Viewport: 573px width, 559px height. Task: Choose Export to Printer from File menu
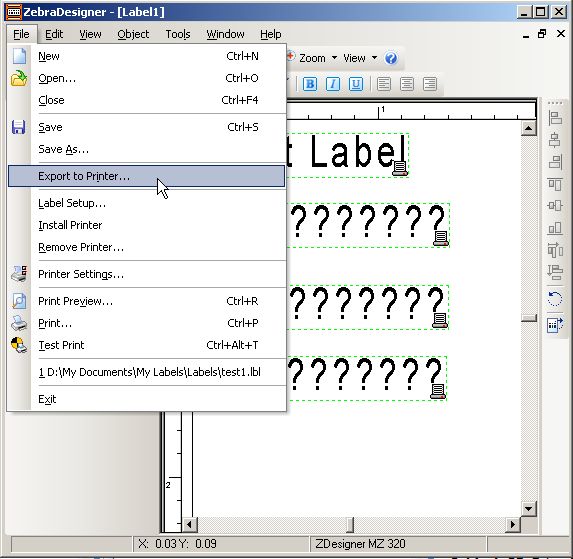pyautogui.click(x=146, y=176)
